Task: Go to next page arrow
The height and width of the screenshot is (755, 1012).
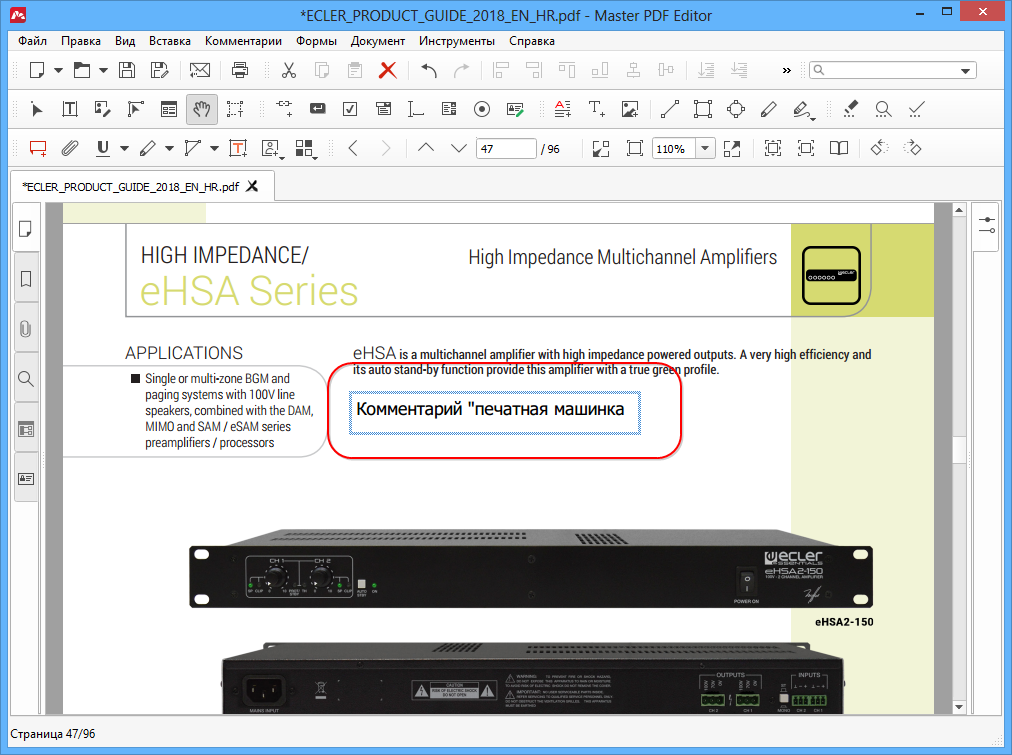Action: coord(459,148)
